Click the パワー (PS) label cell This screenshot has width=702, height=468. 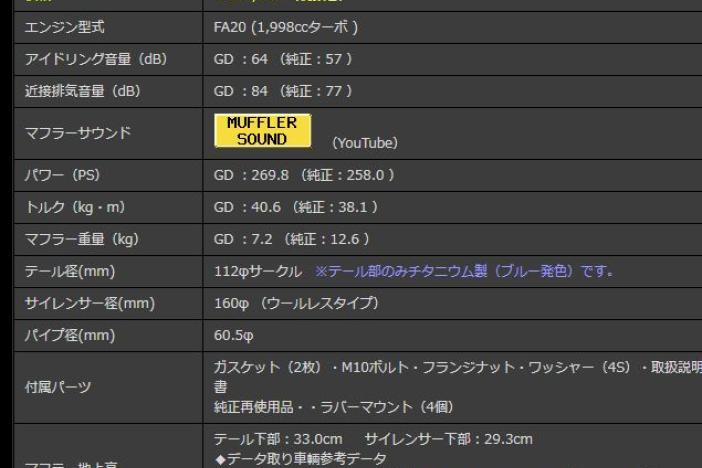(62, 175)
